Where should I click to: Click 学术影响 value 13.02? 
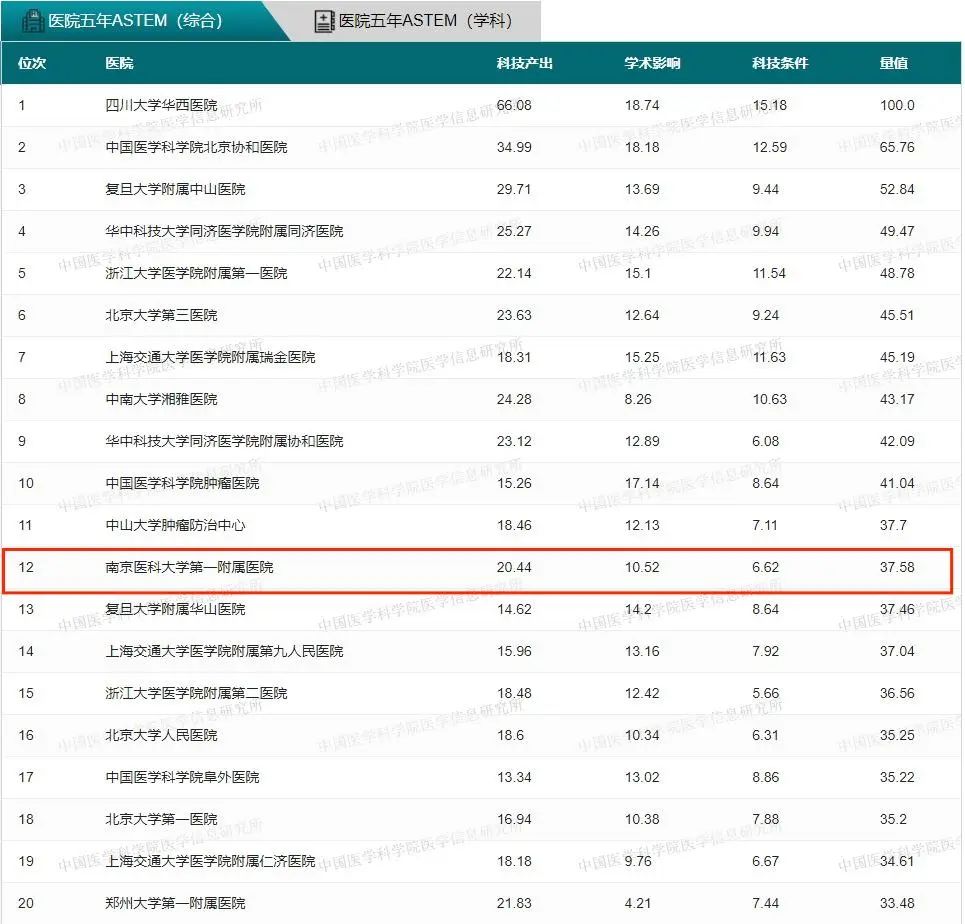[x=642, y=777]
